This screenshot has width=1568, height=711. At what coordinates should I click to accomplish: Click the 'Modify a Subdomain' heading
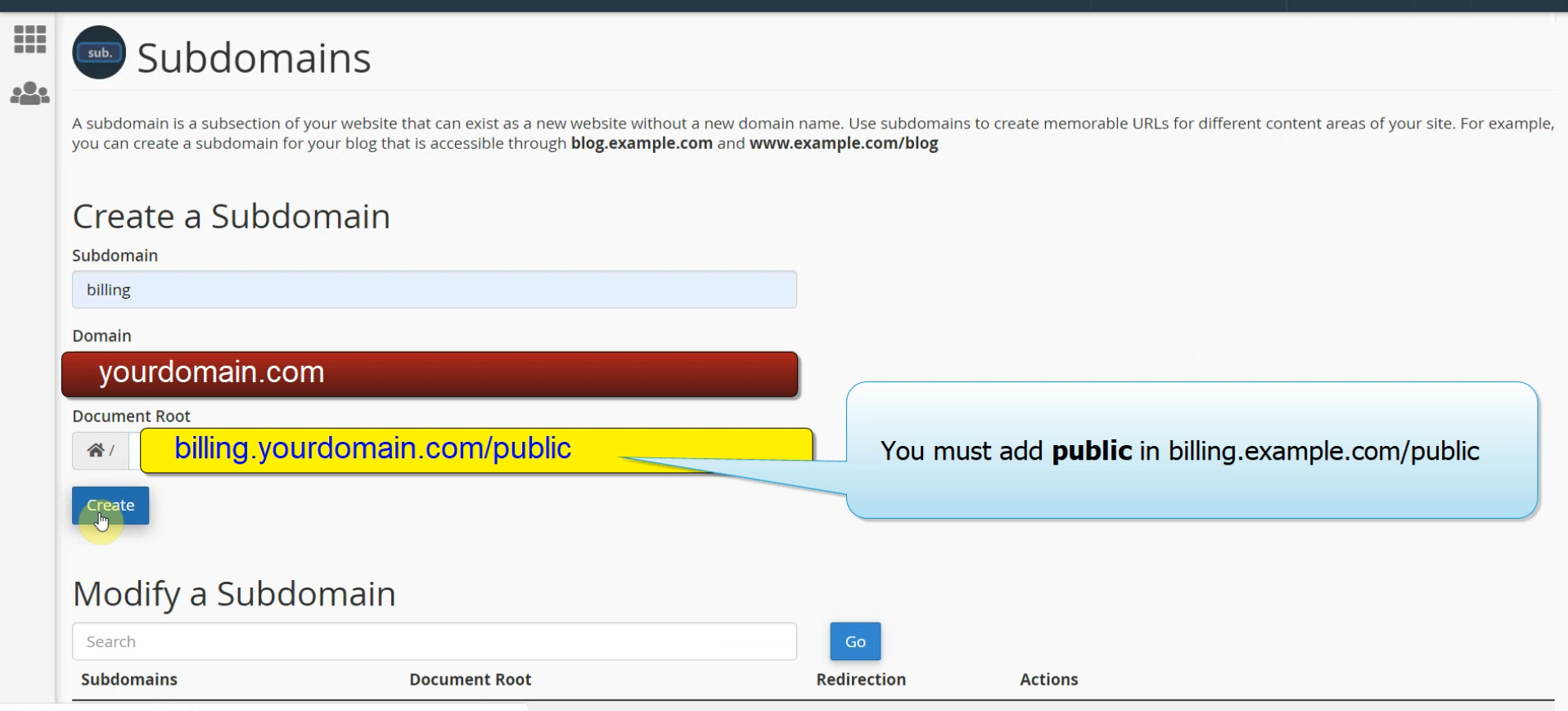pyautogui.click(x=234, y=594)
